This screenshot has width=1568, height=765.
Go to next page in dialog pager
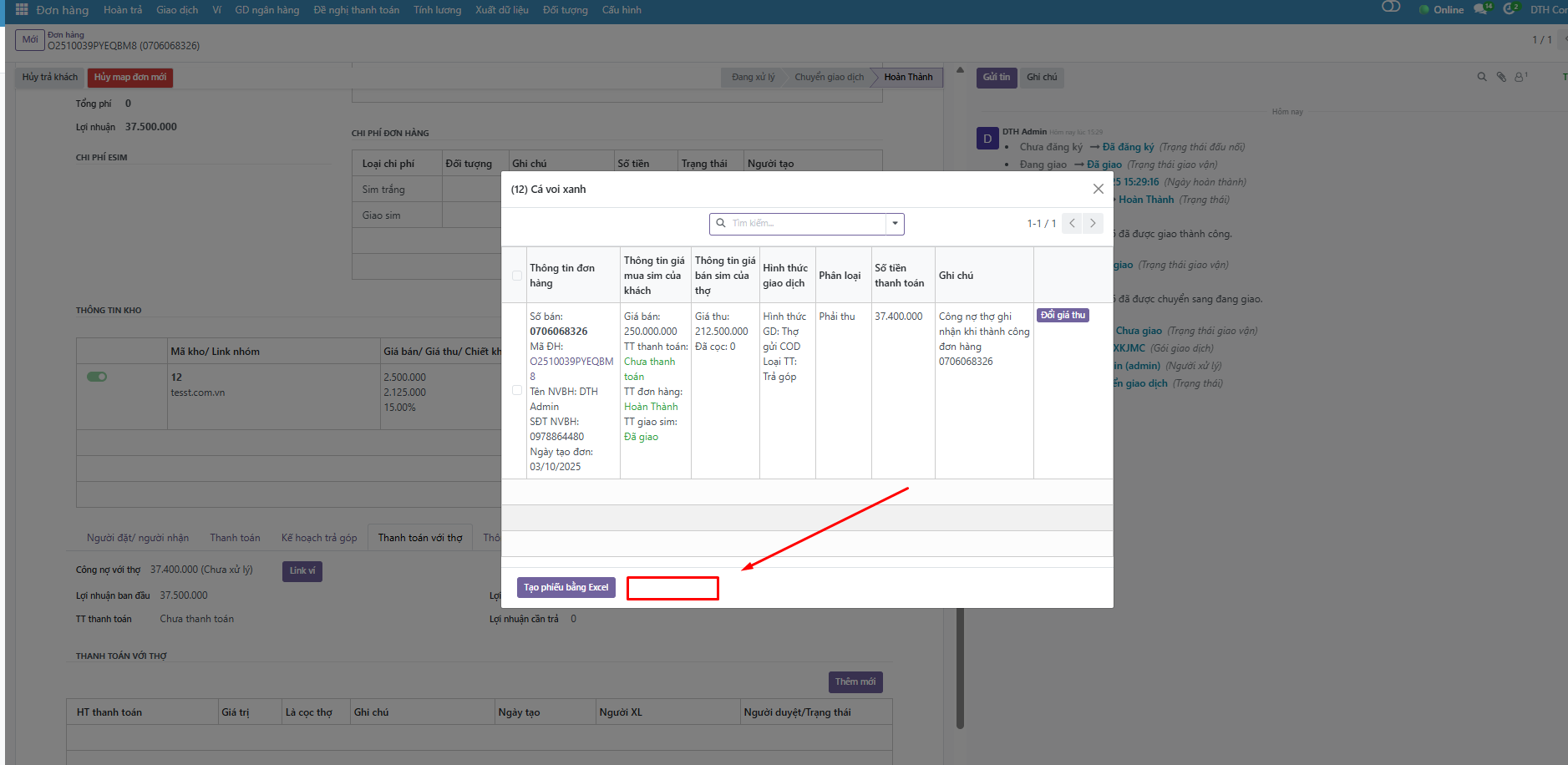(x=1093, y=223)
